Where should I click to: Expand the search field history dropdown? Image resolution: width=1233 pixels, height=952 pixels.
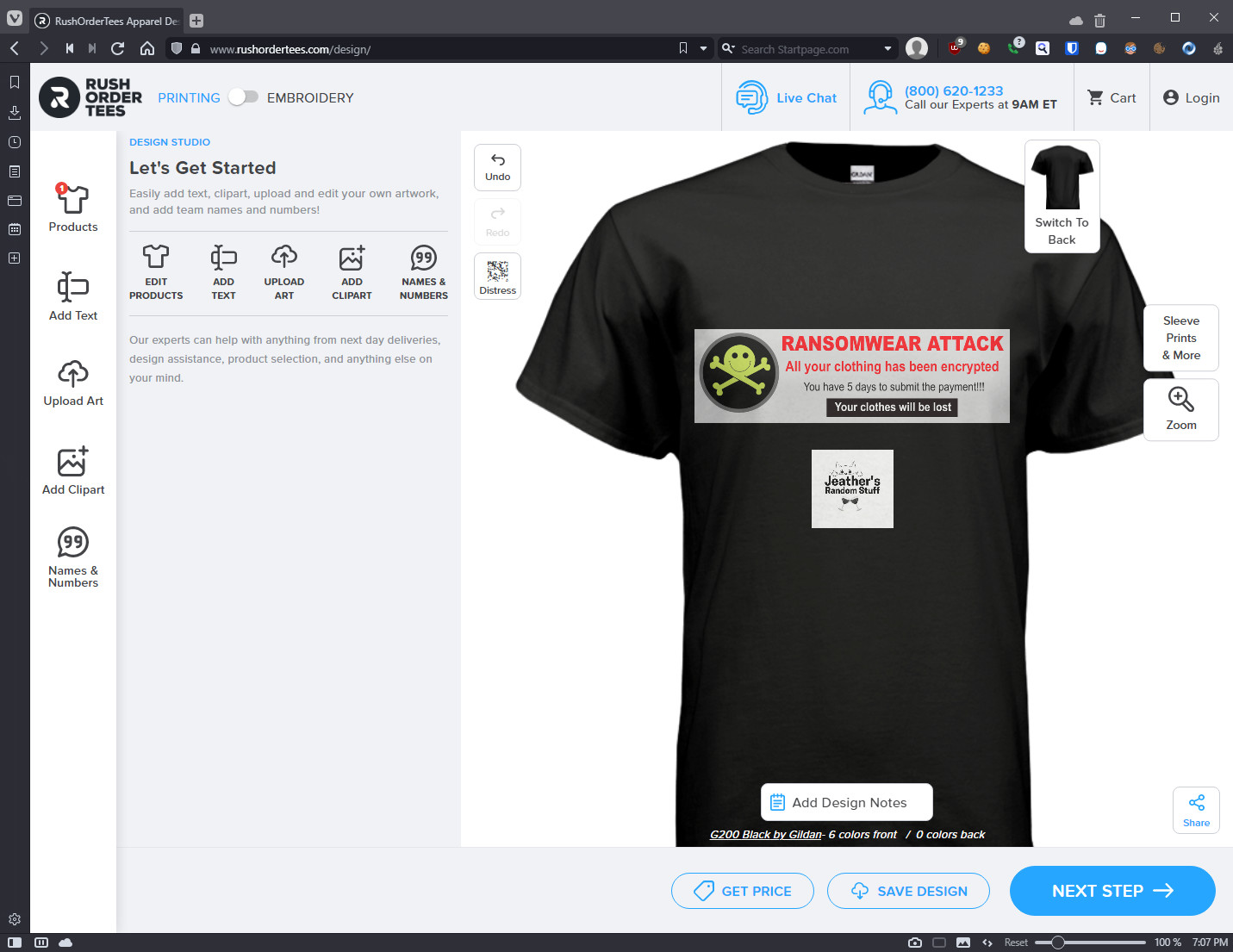coord(887,49)
